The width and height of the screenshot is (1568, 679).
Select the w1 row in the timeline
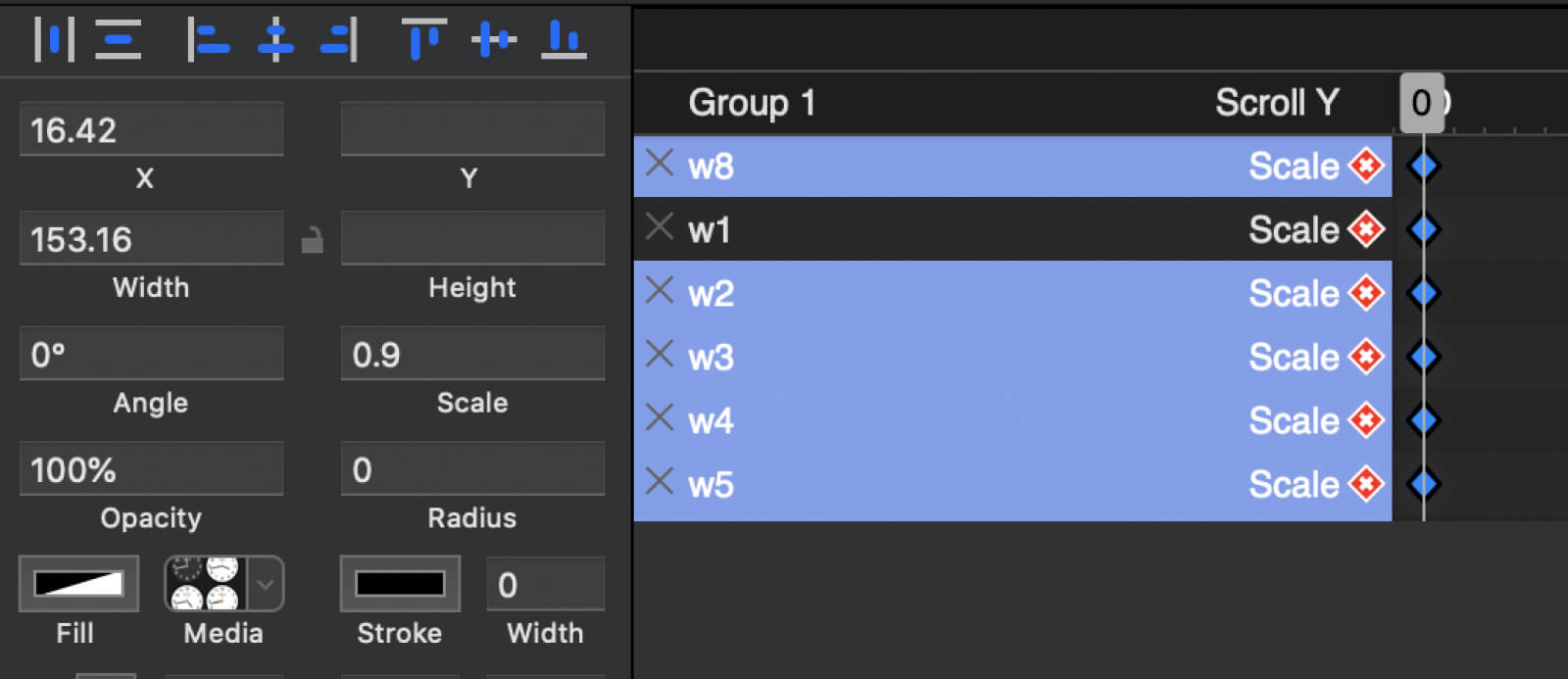point(980,229)
